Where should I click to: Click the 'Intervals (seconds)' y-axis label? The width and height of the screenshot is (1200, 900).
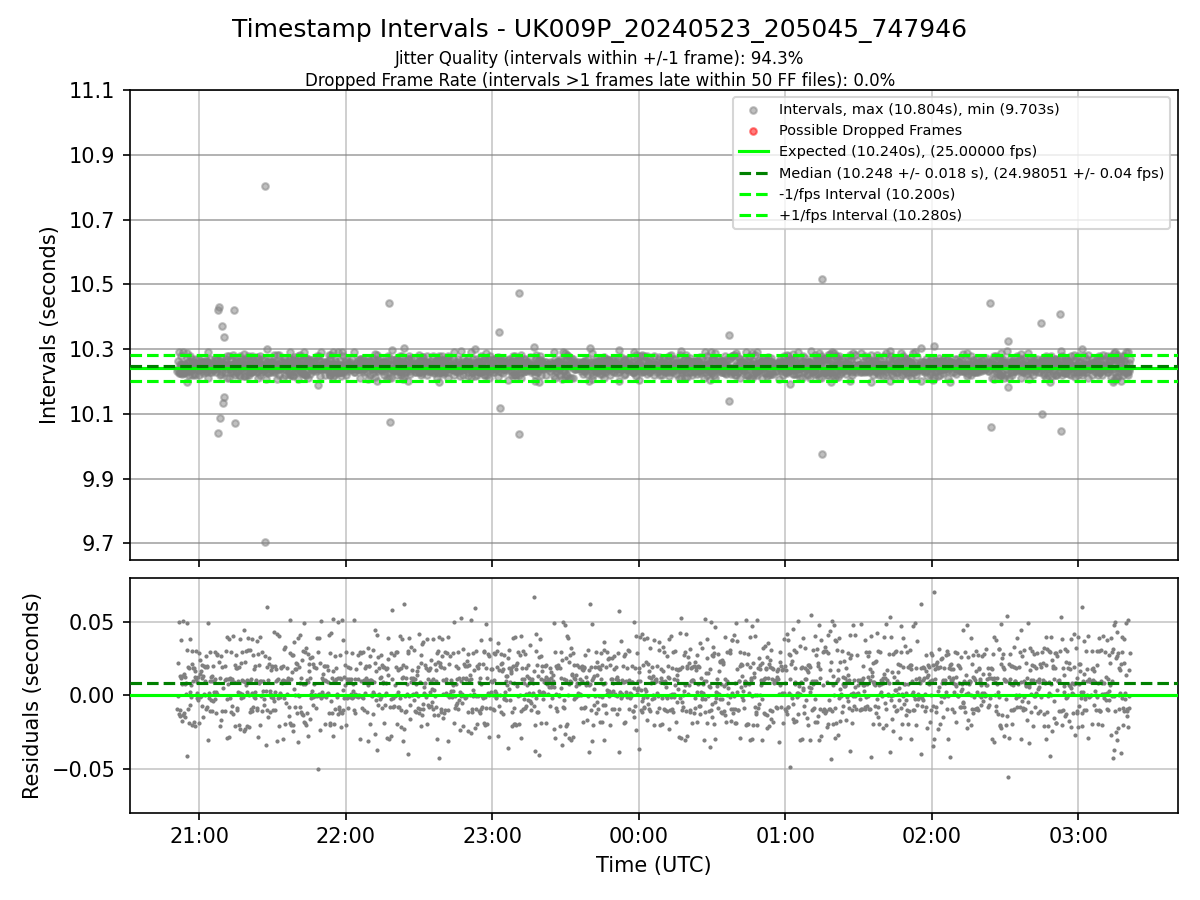click(49, 325)
